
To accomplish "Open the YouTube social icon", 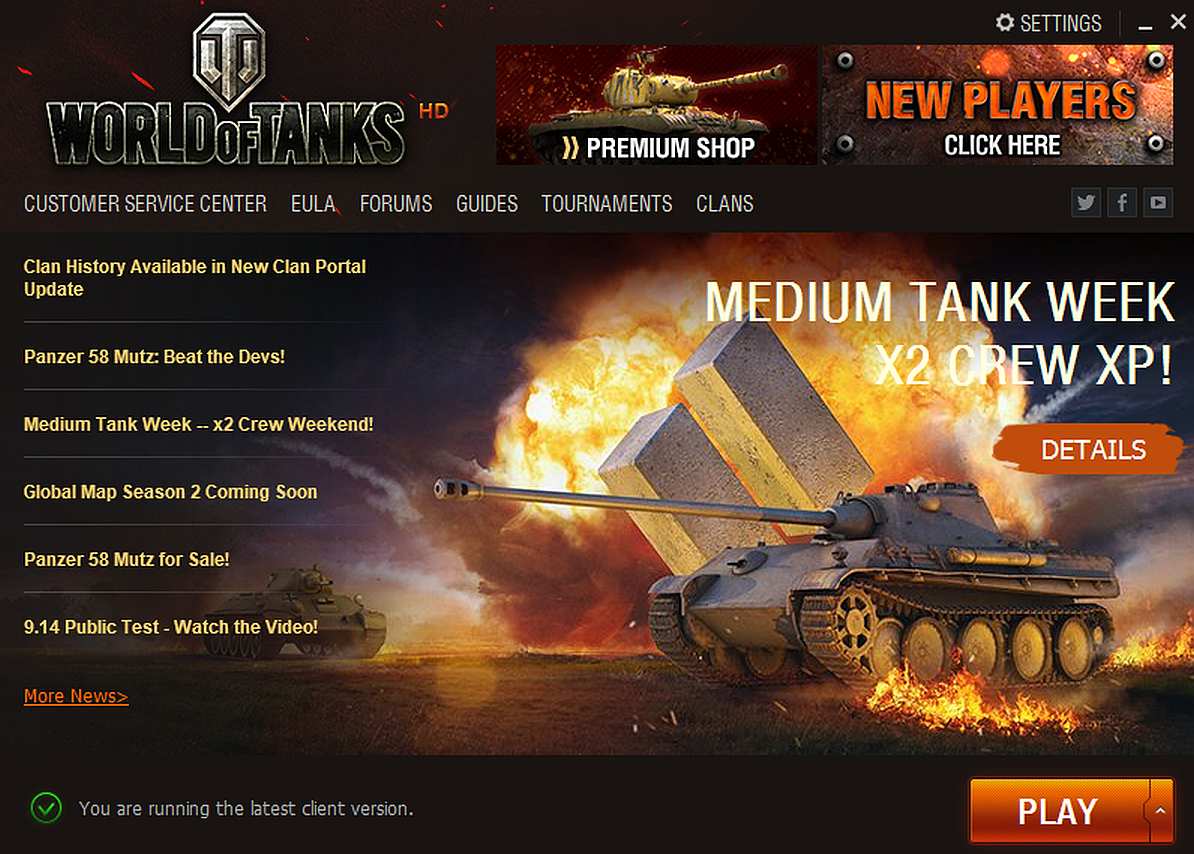I will click(x=1157, y=202).
